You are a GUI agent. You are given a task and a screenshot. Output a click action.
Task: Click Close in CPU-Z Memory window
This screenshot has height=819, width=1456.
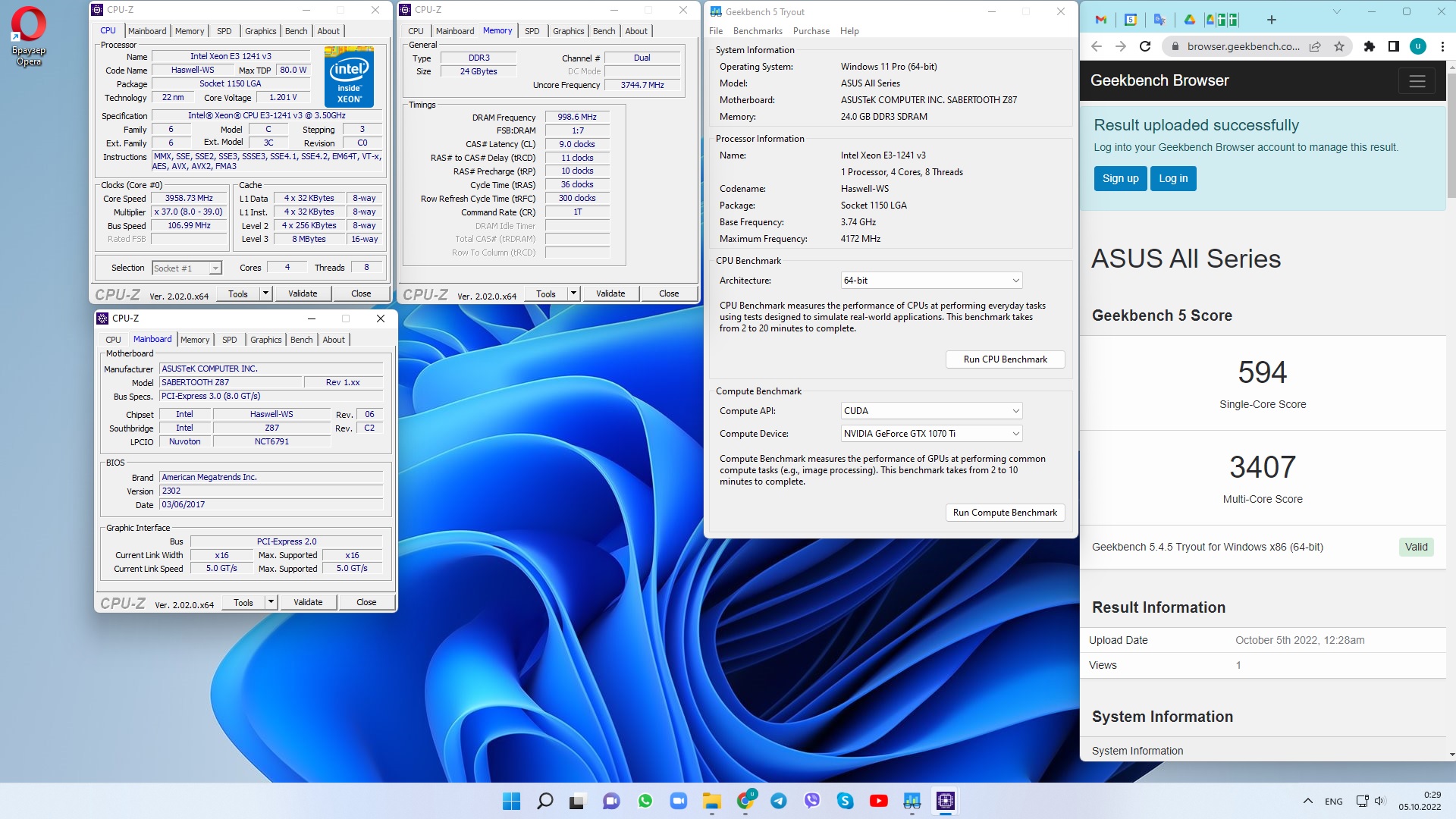point(669,293)
